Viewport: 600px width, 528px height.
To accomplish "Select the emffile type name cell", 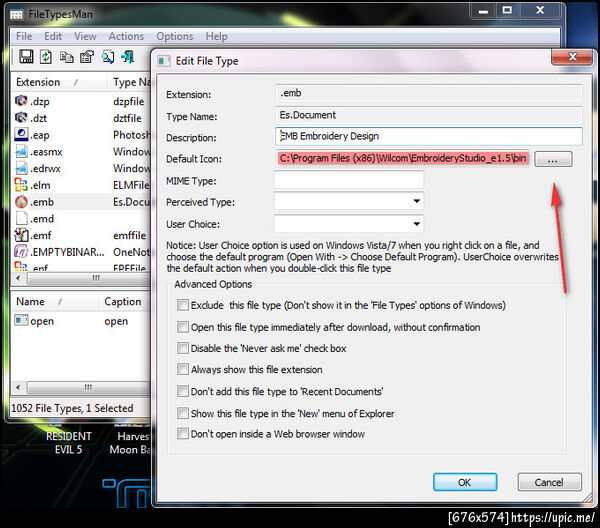I will pyautogui.click(x=129, y=235).
